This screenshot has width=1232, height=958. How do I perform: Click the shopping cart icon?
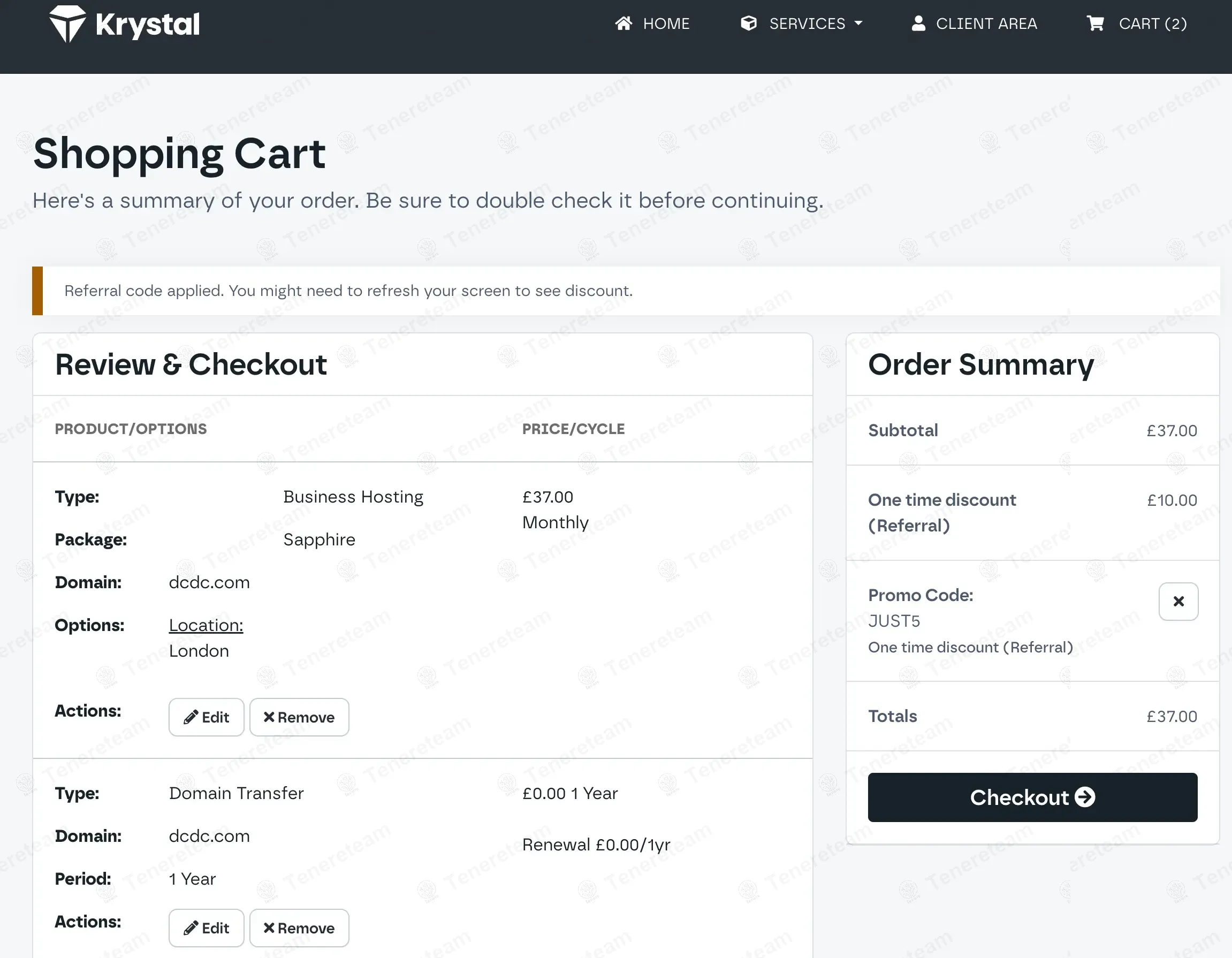click(1095, 24)
